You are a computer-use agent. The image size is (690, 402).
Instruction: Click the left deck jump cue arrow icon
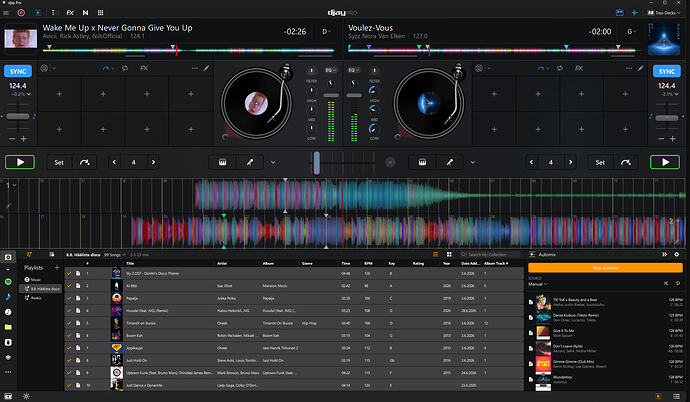84,162
